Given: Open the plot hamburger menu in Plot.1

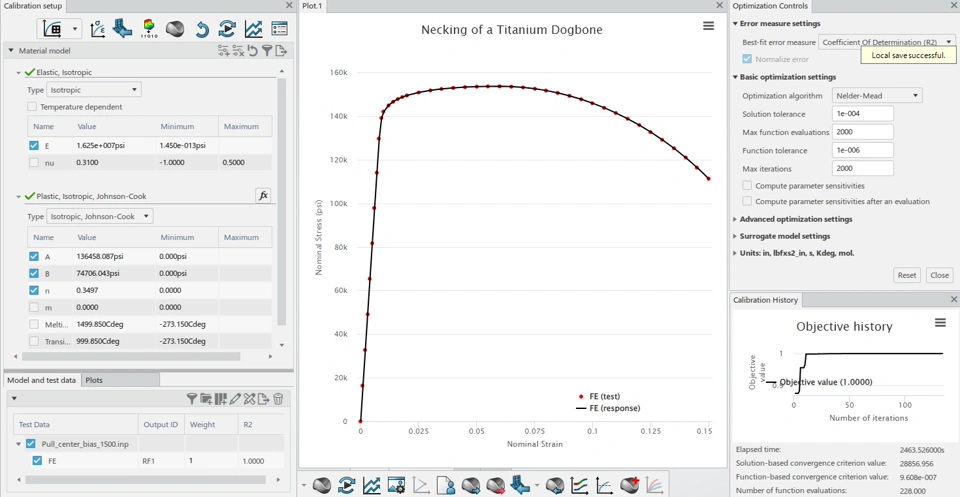Looking at the screenshot, I should 708,26.
